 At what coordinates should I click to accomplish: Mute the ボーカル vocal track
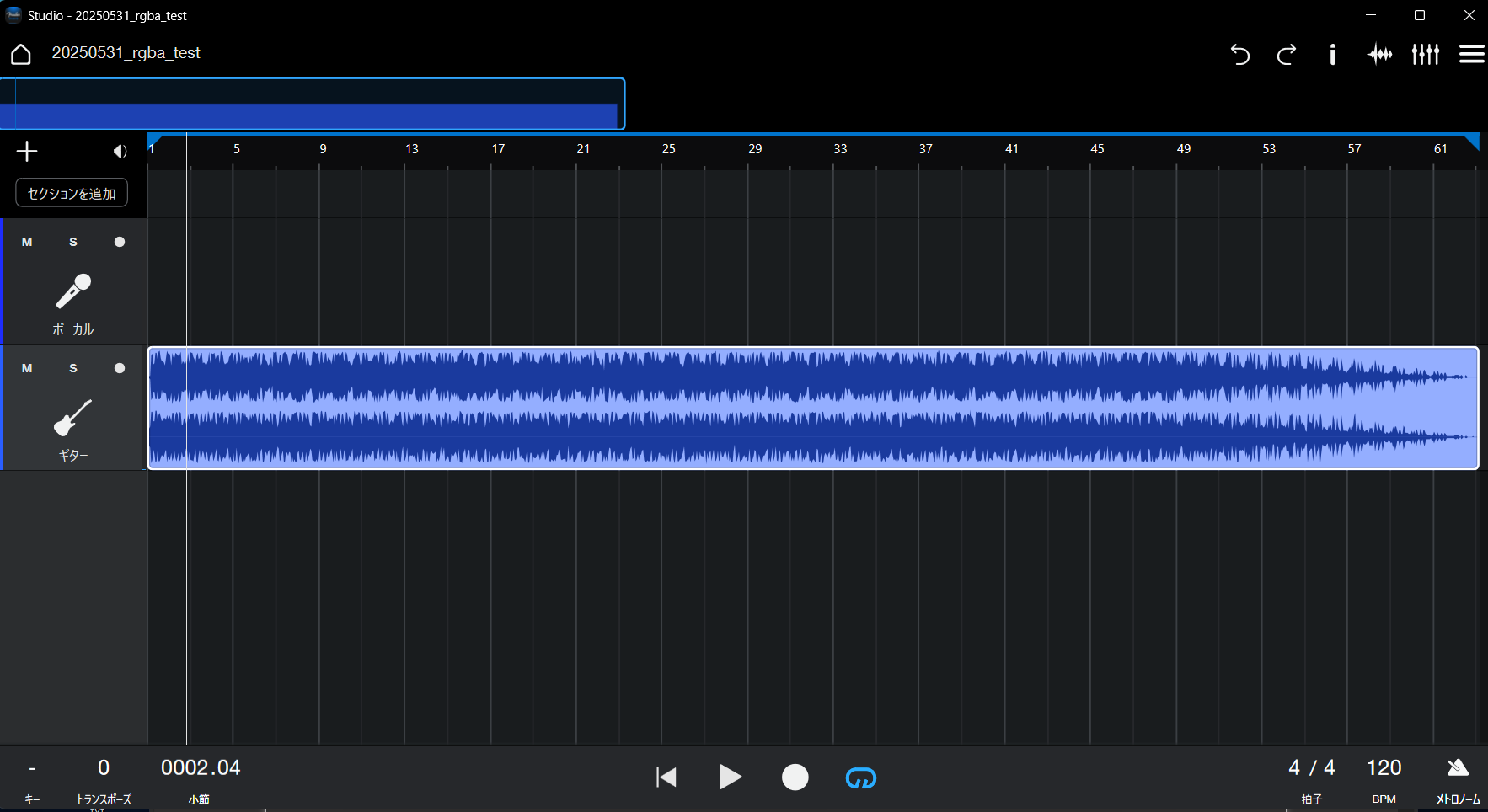27,243
